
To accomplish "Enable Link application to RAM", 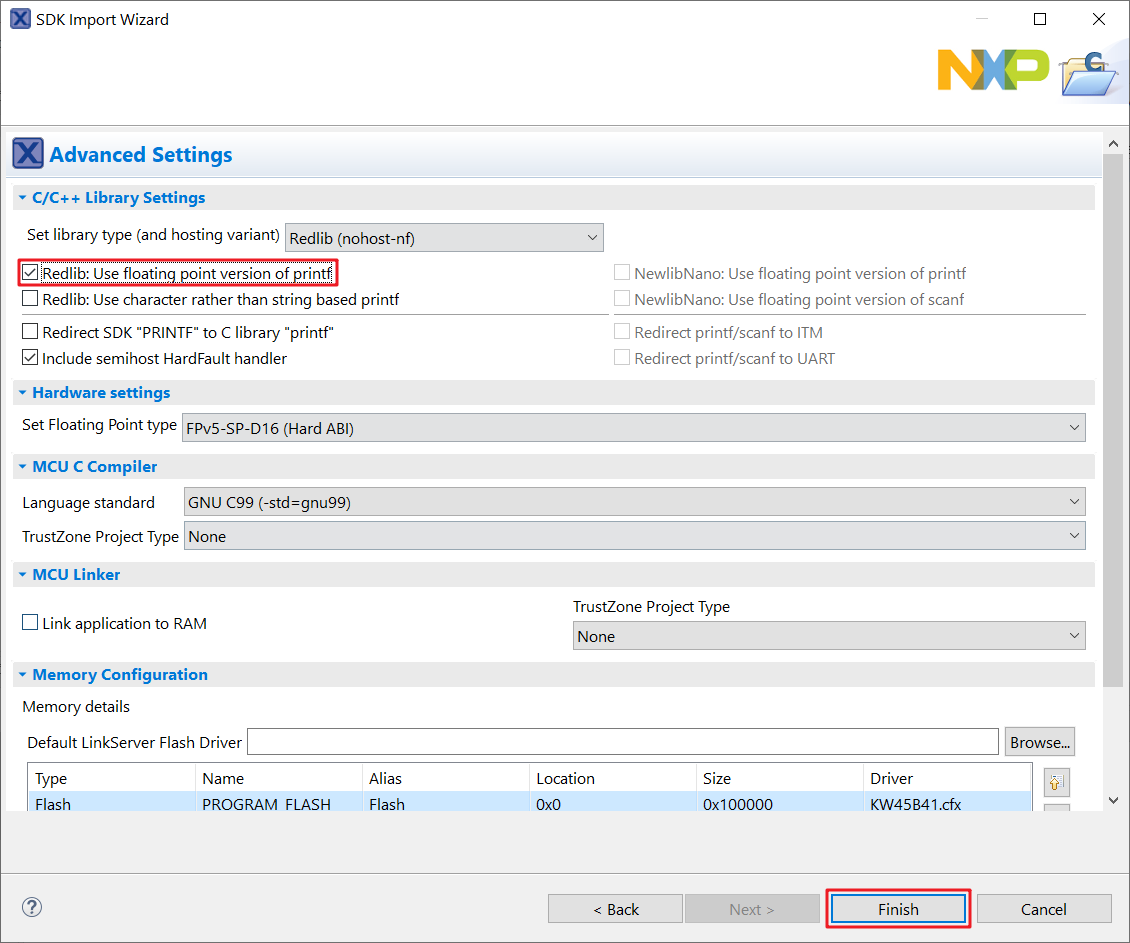I will tap(31, 623).
